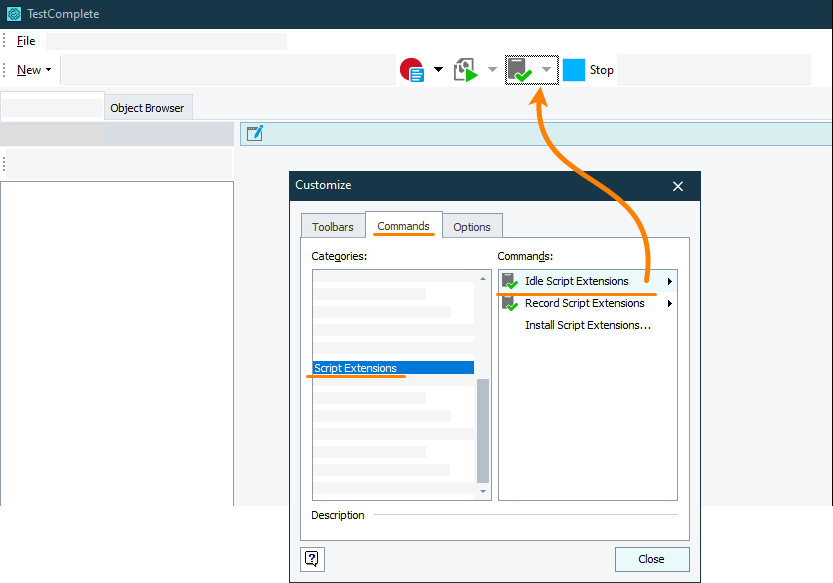The image size is (833, 583).
Task: Open the Object Browser tab
Action: click(147, 108)
